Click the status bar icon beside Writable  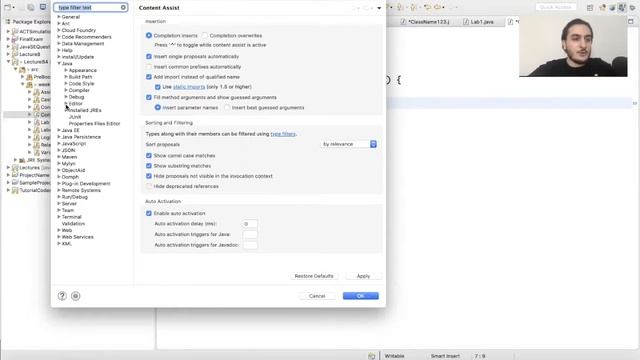[x=371, y=356]
